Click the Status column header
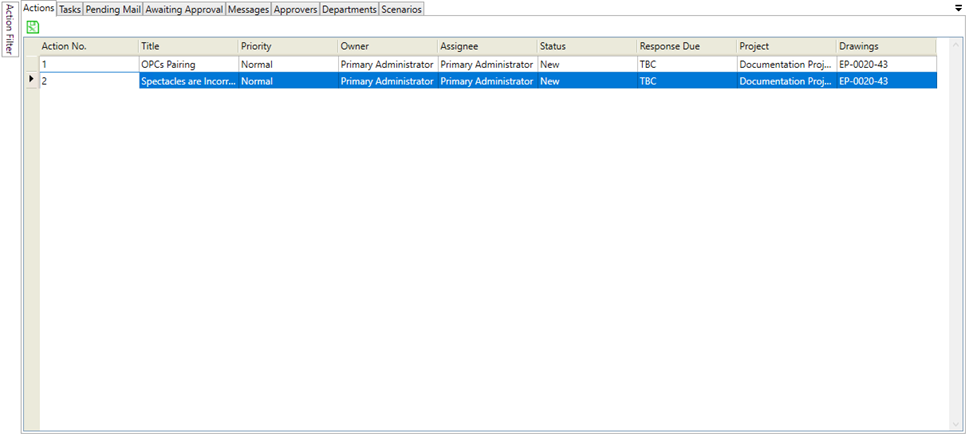This screenshot has width=969, height=437. coord(587,46)
